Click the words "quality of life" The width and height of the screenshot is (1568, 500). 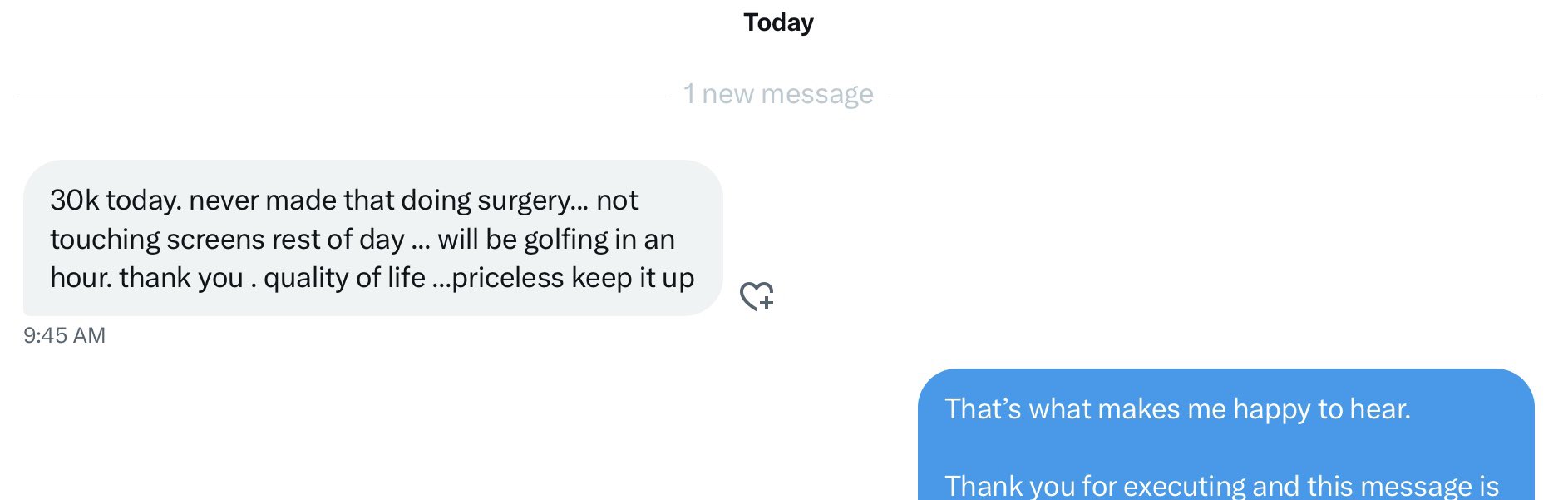[x=344, y=278]
